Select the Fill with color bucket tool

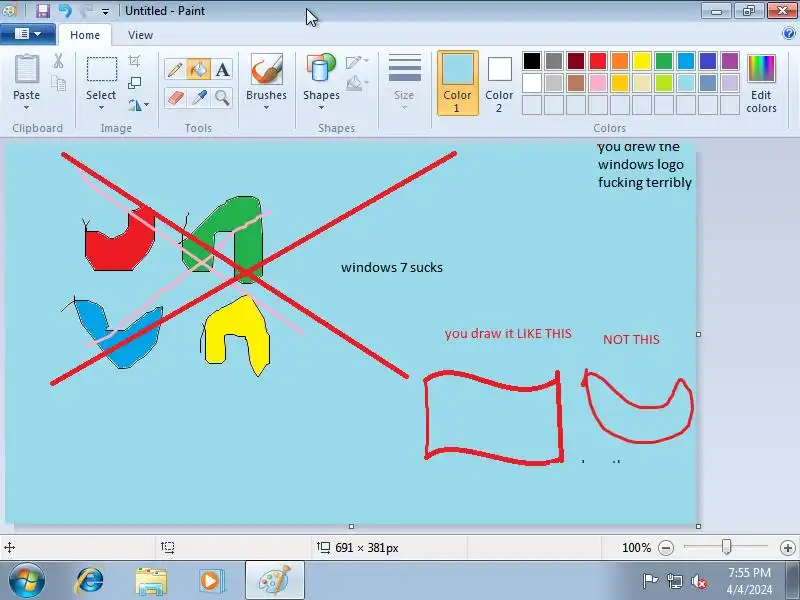click(199, 69)
